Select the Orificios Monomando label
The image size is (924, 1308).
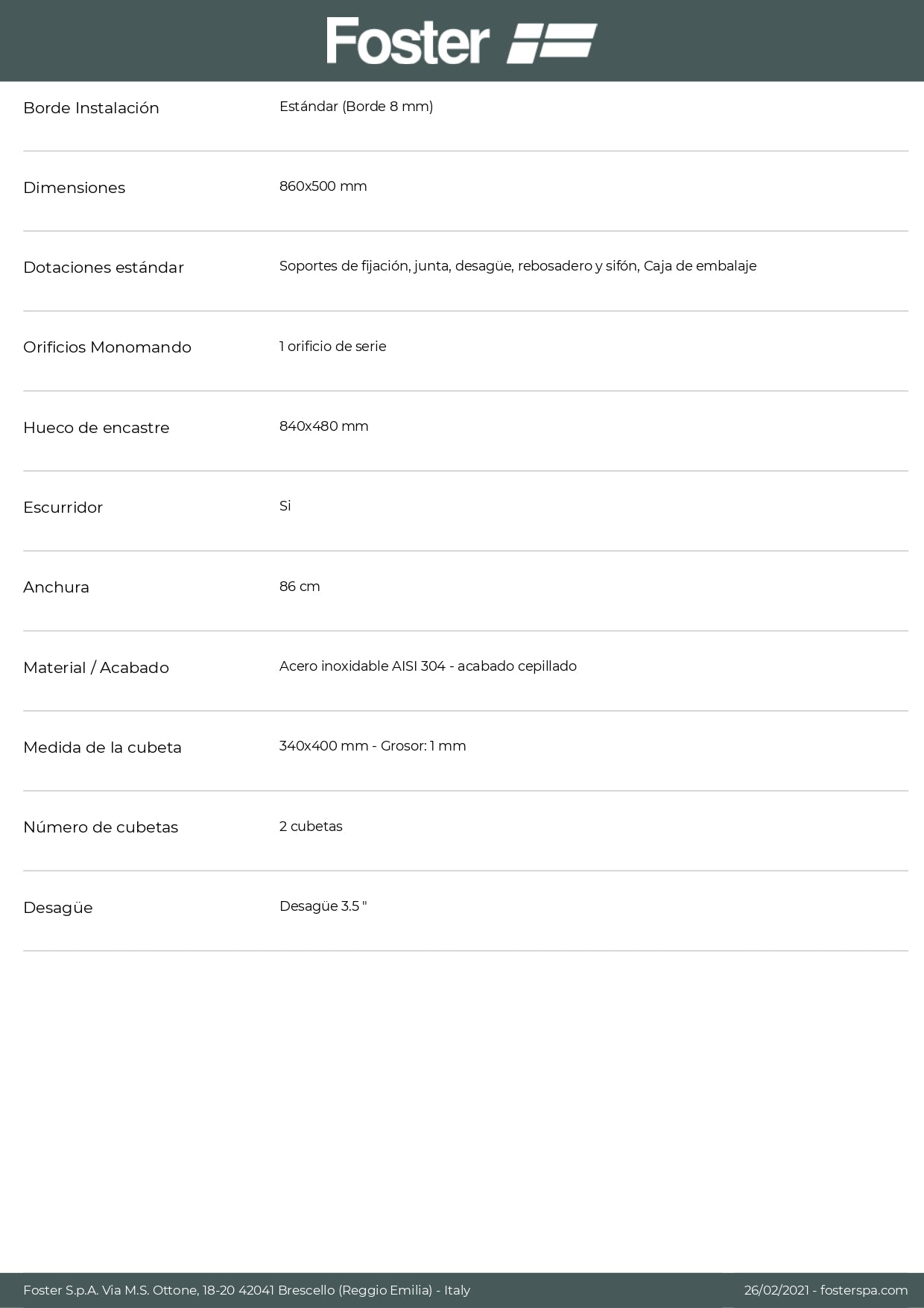click(x=107, y=347)
